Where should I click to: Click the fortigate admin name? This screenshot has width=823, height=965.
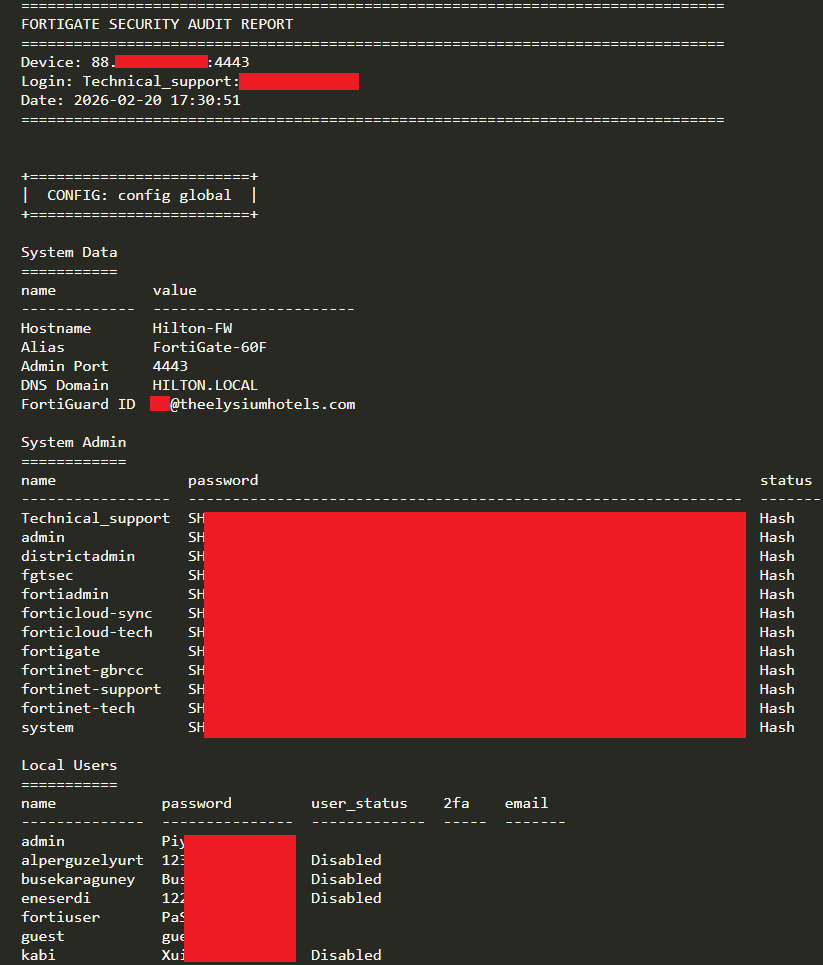tap(60, 651)
